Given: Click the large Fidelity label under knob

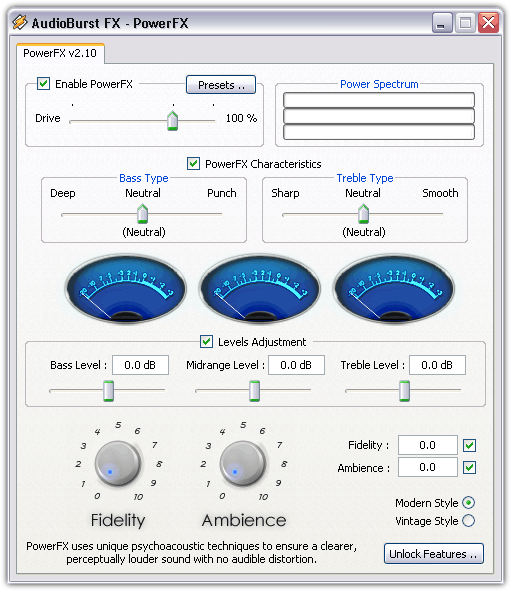Looking at the screenshot, I should pyautogui.click(x=118, y=521).
